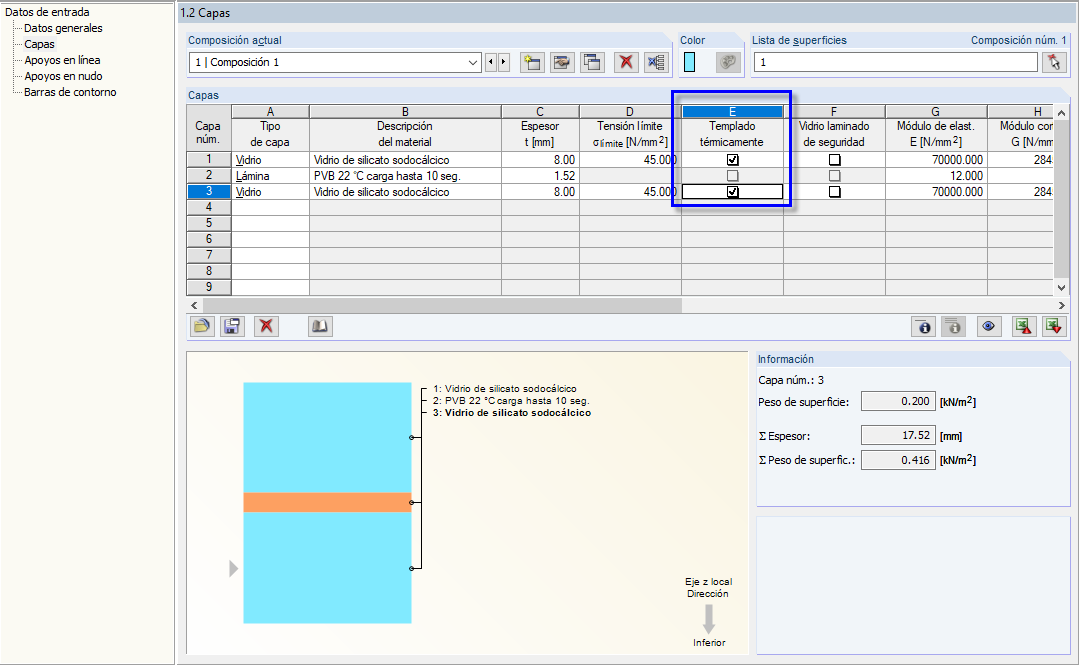
Task: Enable Vidrio laminado de seguridad for layer 1
Action: point(834,160)
